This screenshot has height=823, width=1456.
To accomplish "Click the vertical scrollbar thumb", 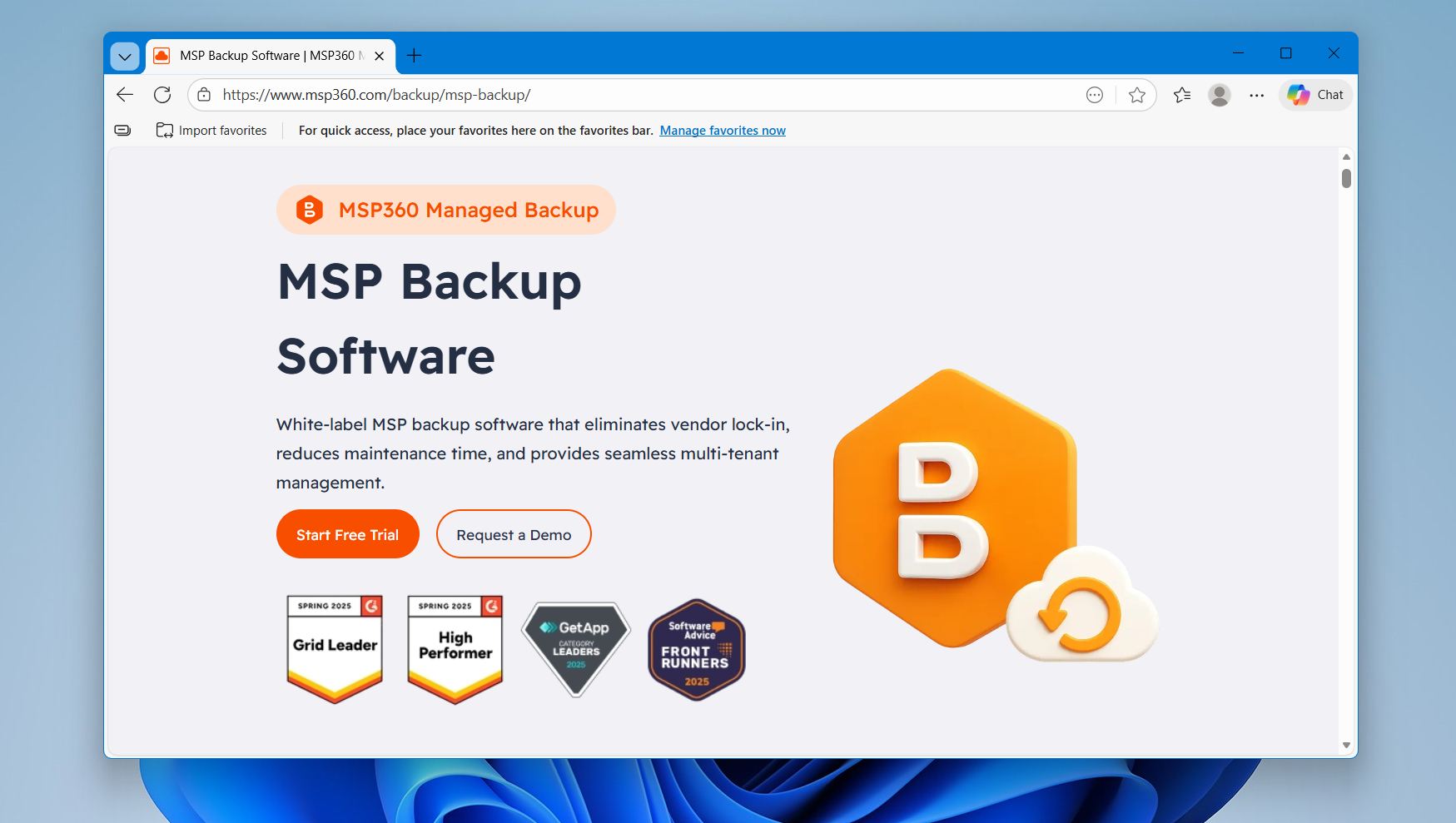I will [x=1345, y=177].
